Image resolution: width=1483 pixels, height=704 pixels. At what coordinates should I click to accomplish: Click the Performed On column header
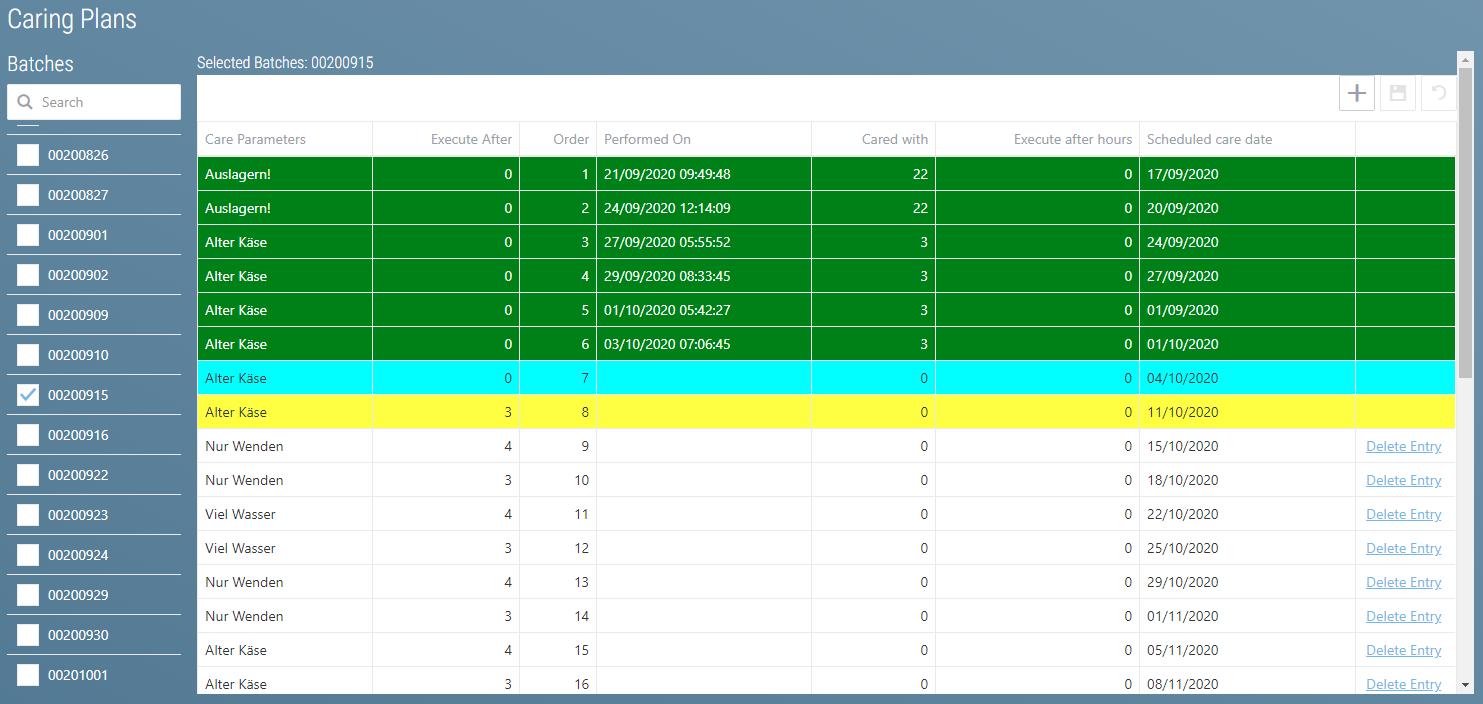(x=647, y=139)
